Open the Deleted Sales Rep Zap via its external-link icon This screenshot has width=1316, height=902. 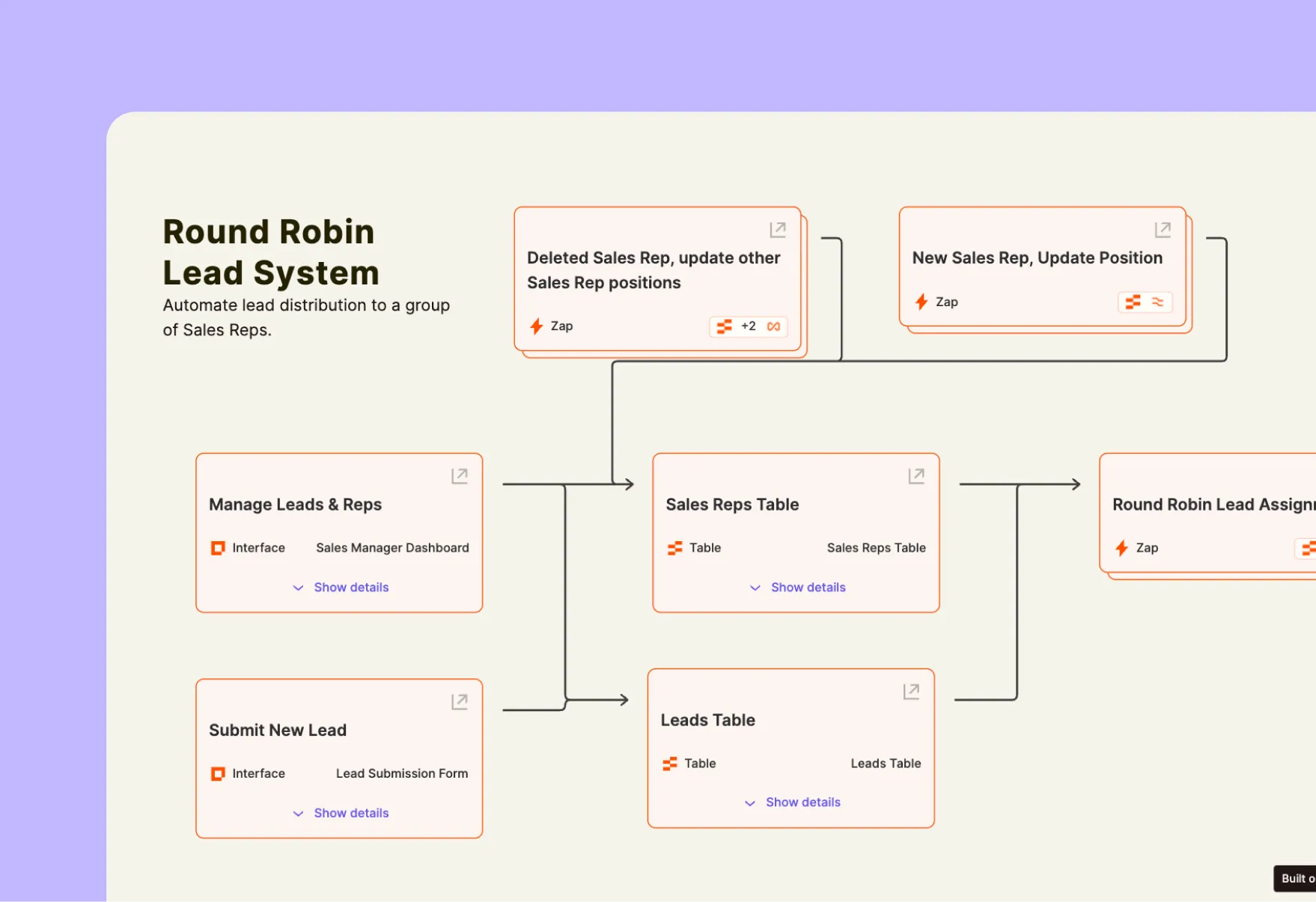(x=777, y=229)
